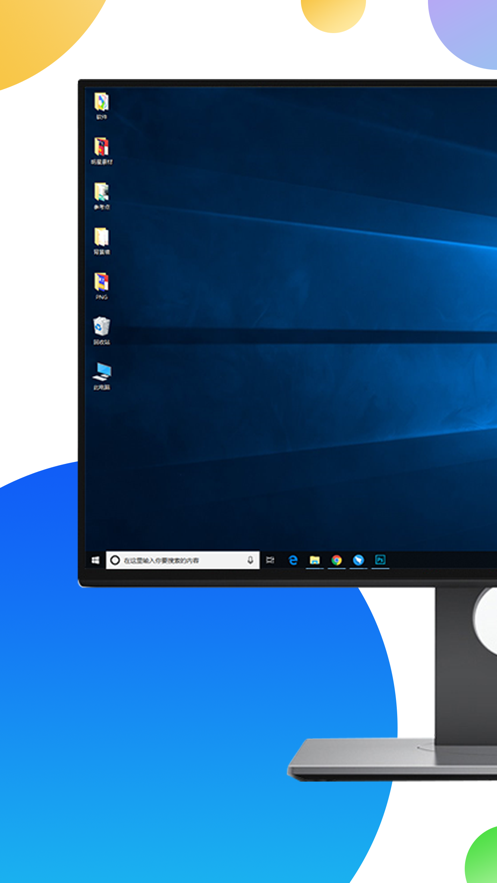497x883 pixels.
Task: Open the Recycle Bin
Action: point(101,331)
